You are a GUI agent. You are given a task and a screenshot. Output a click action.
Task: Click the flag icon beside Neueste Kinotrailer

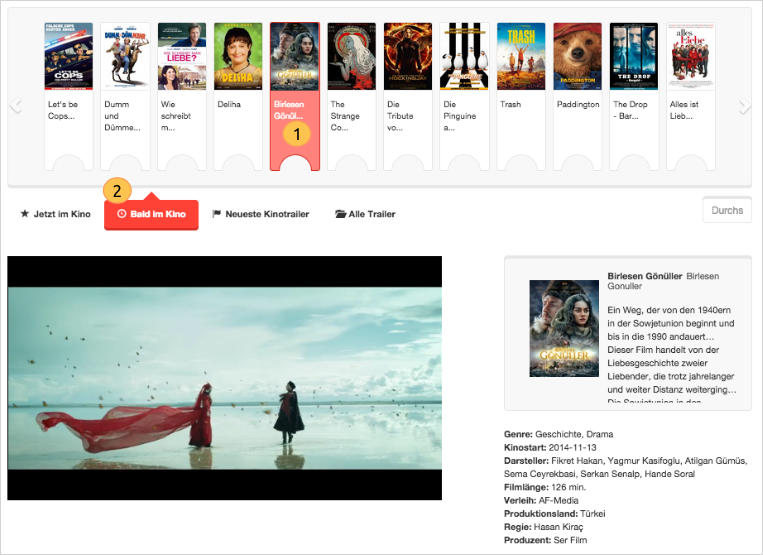coord(217,214)
